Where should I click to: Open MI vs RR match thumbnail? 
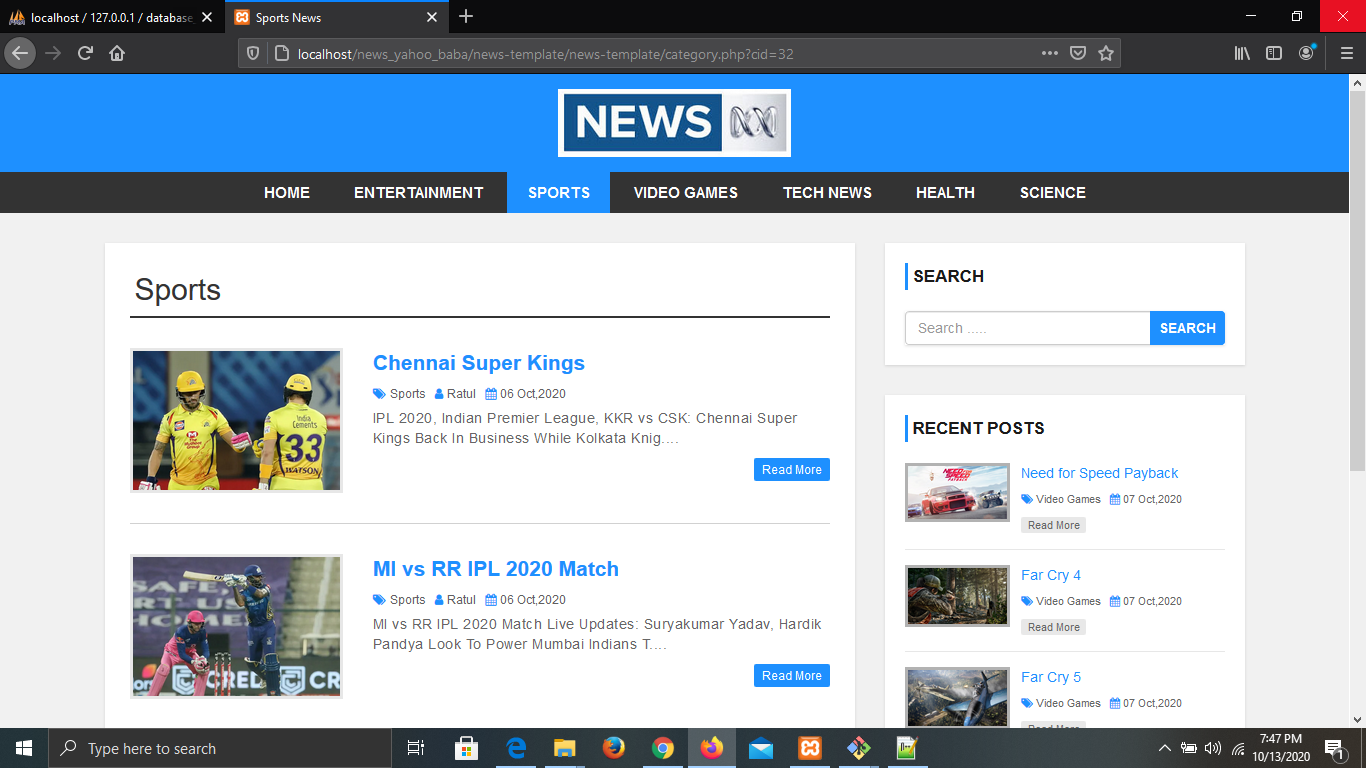[x=236, y=626]
